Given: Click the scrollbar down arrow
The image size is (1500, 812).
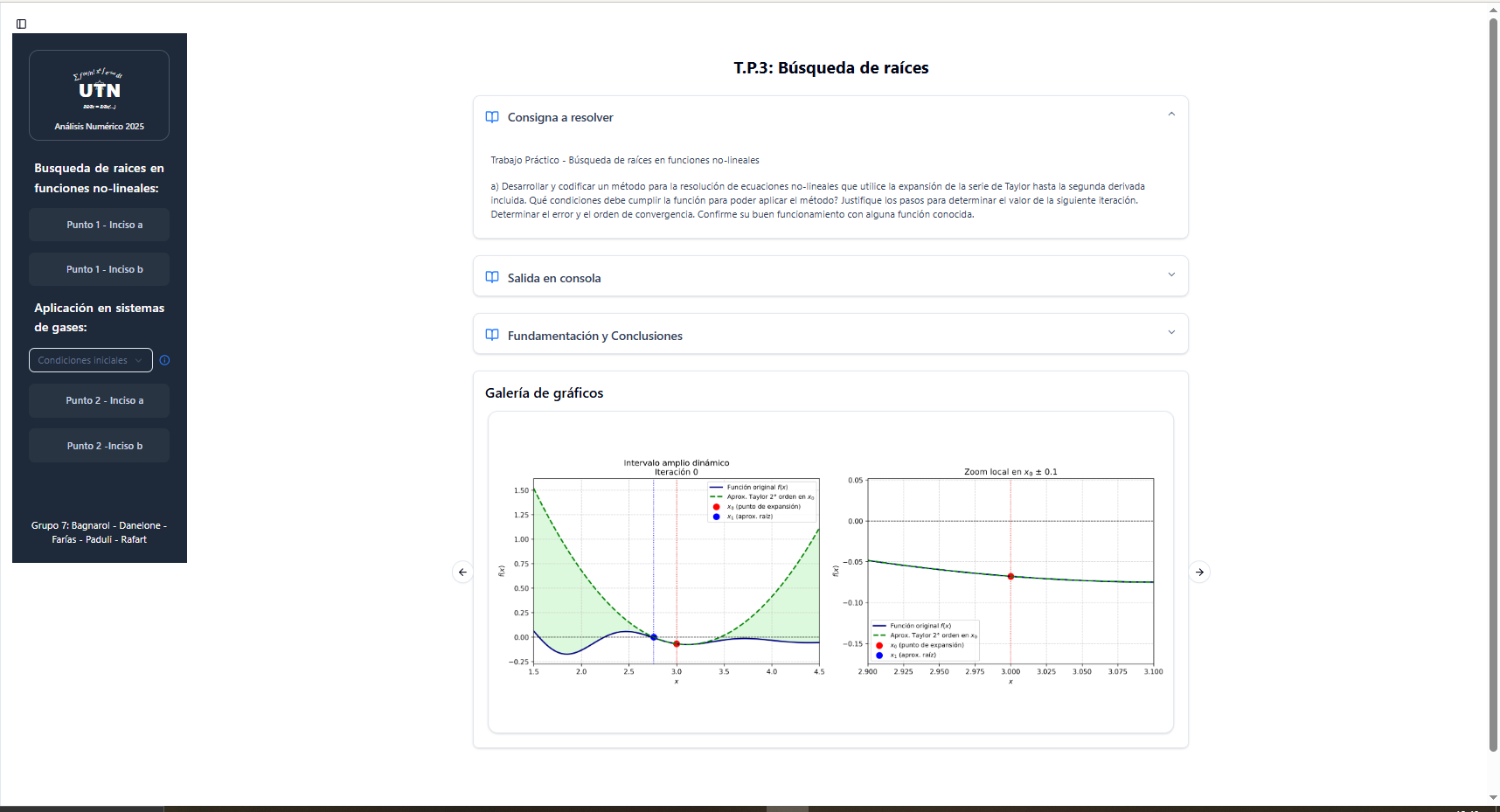Looking at the screenshot, I should [1493, 798].
